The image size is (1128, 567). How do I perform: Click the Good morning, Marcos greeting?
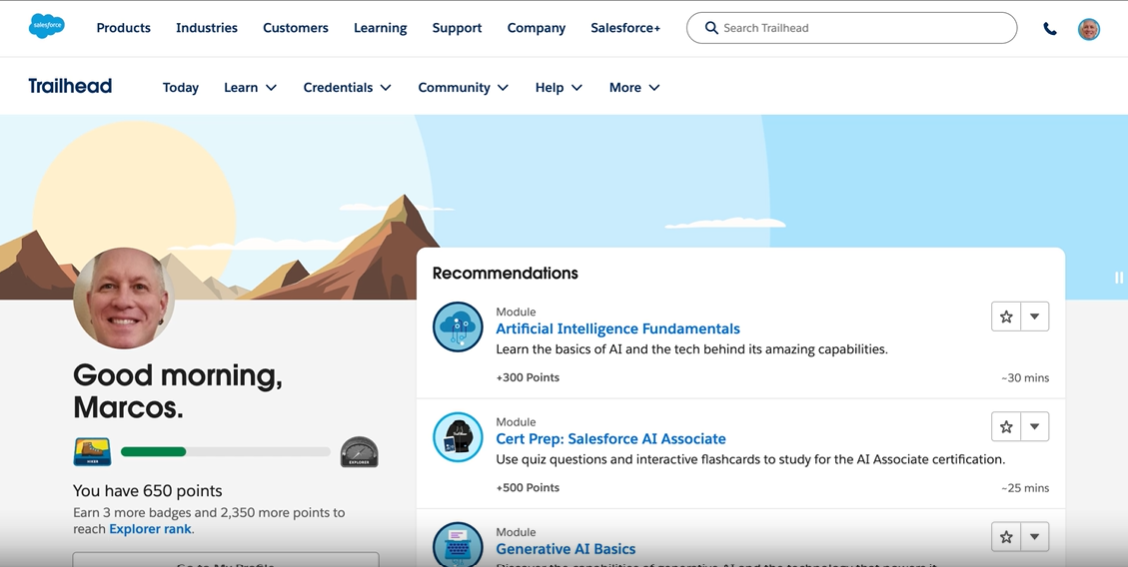pyautogui.click(x=178, y=391)
